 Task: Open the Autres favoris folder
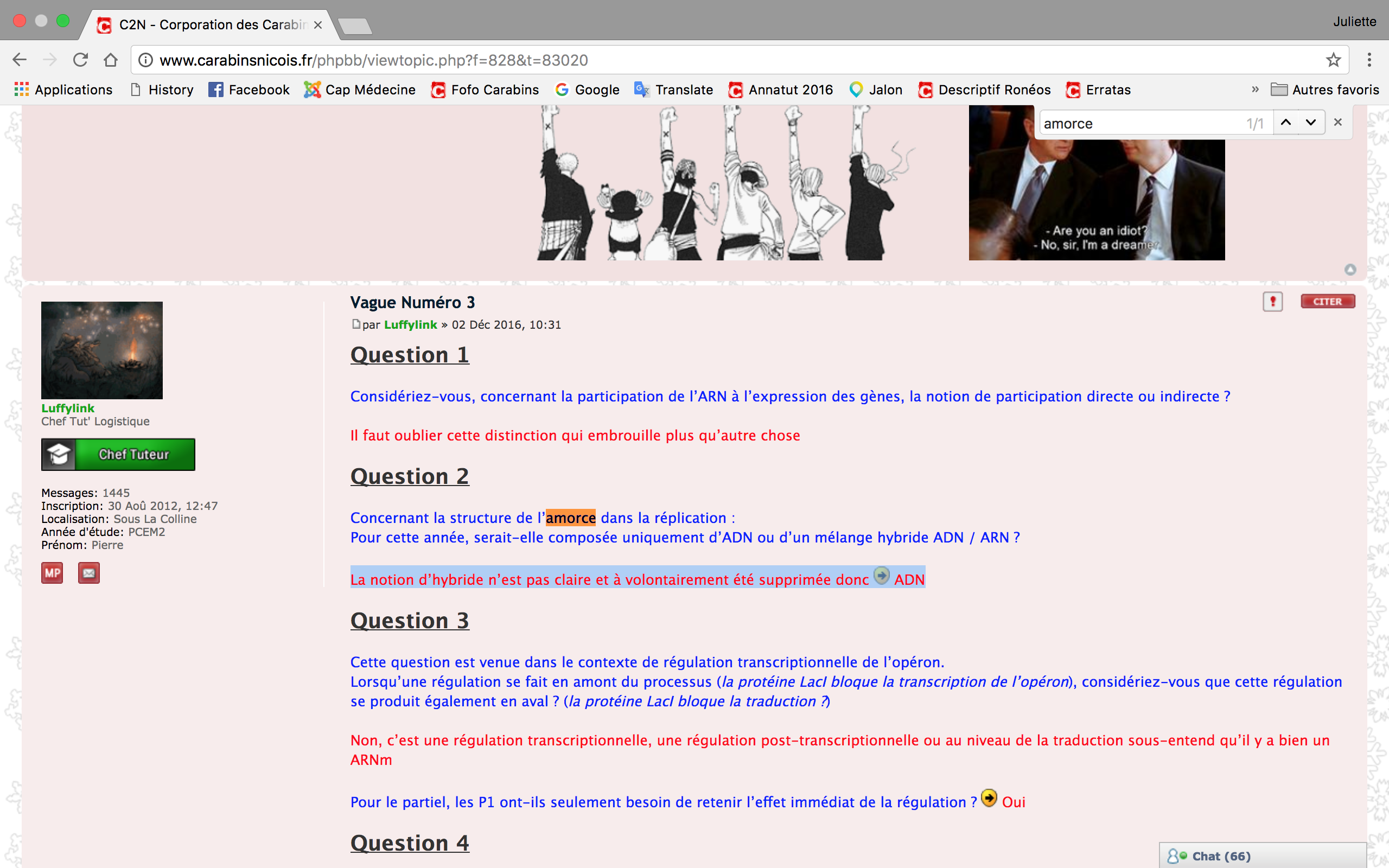coord(1325,90)
